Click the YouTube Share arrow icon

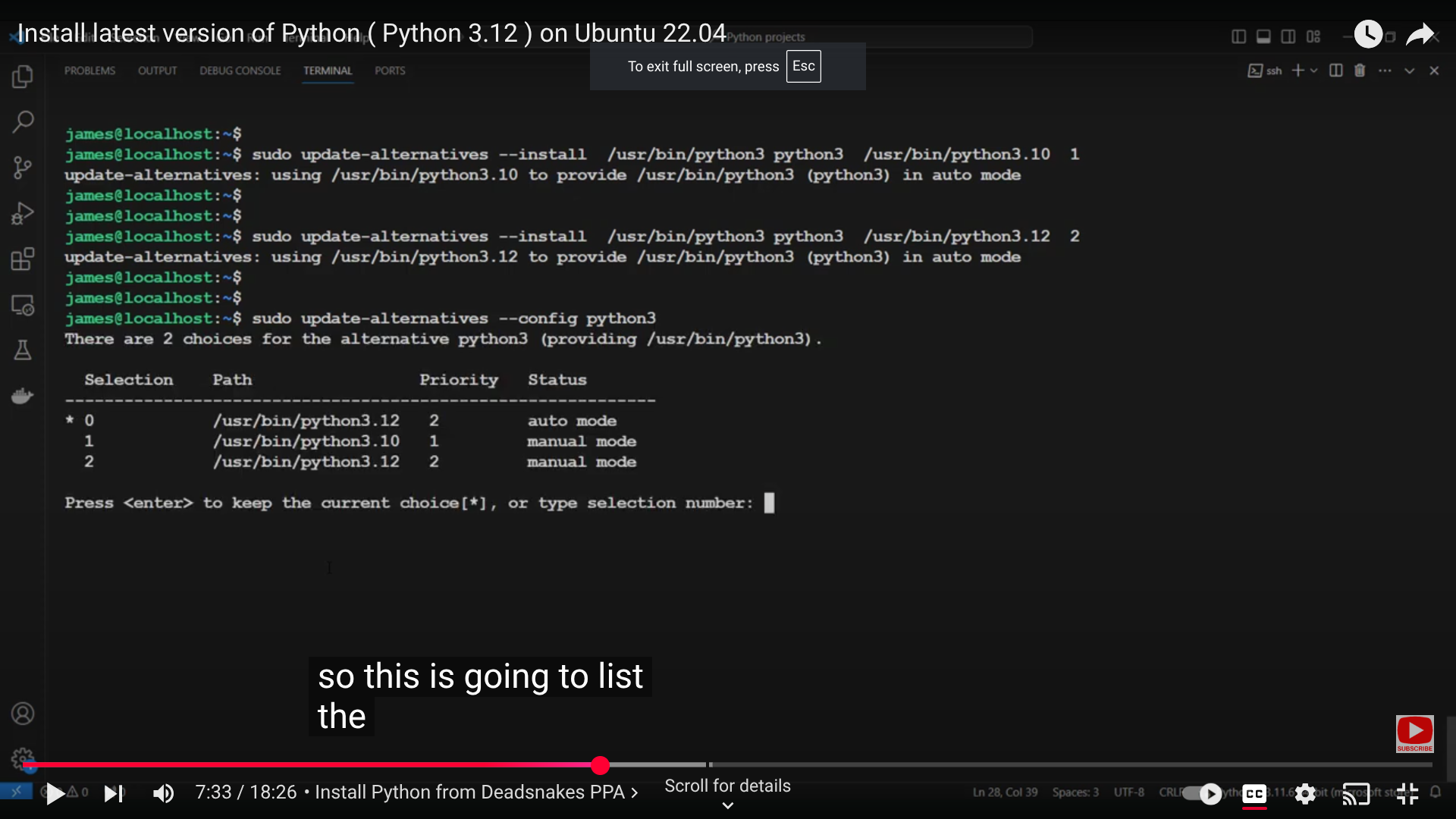1420,34
